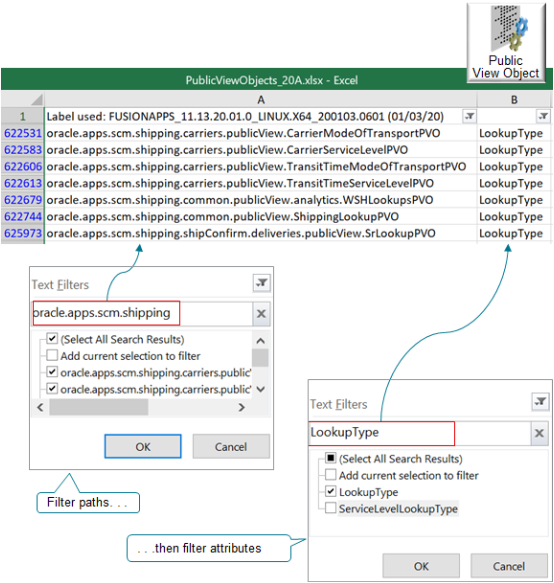This screenshot has height=583, width=554.
Task: Select row header 622679
Action: [x=23, y=200]
